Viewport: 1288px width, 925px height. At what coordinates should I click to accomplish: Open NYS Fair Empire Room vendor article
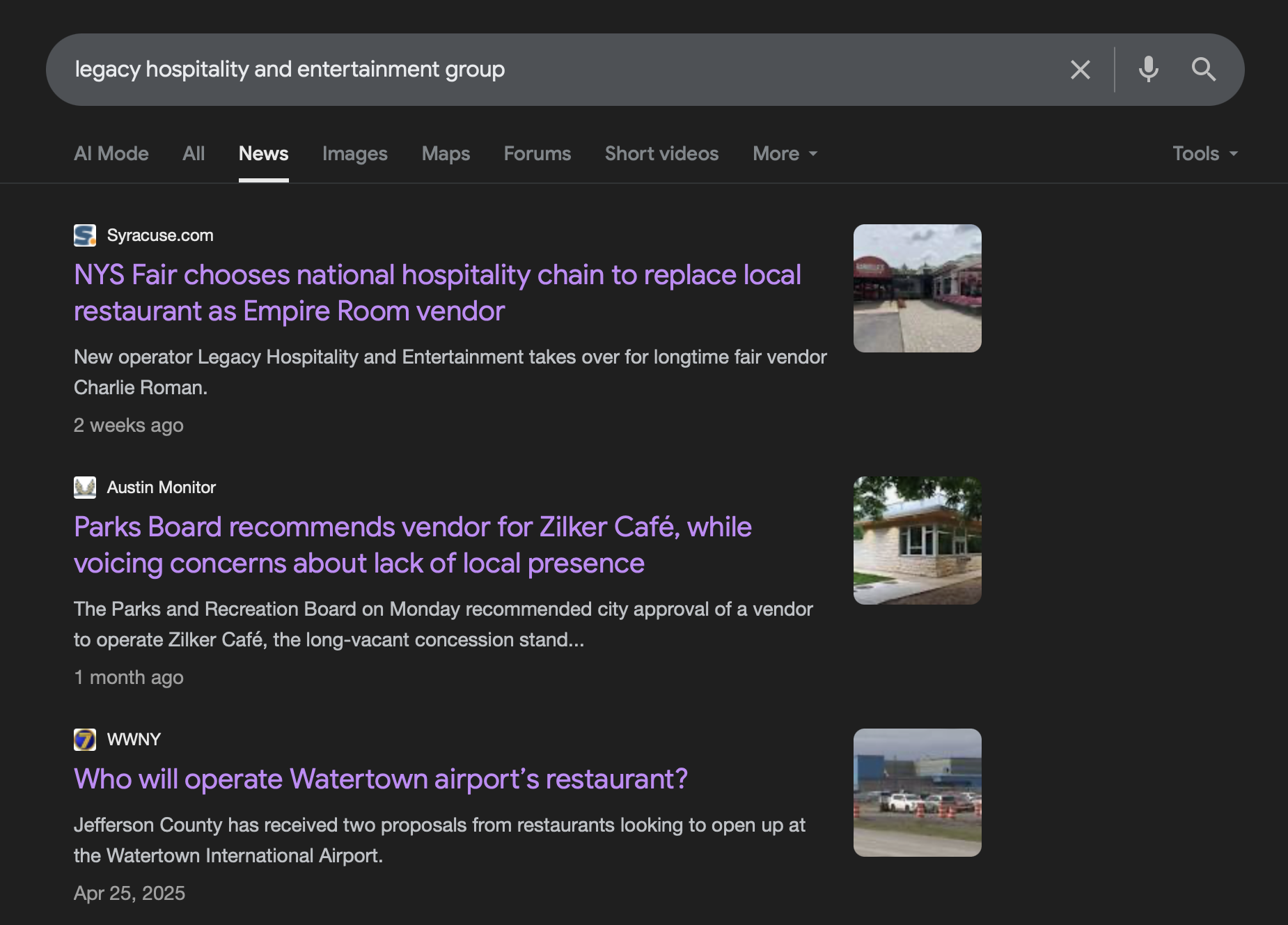click(x=437, y=293)
